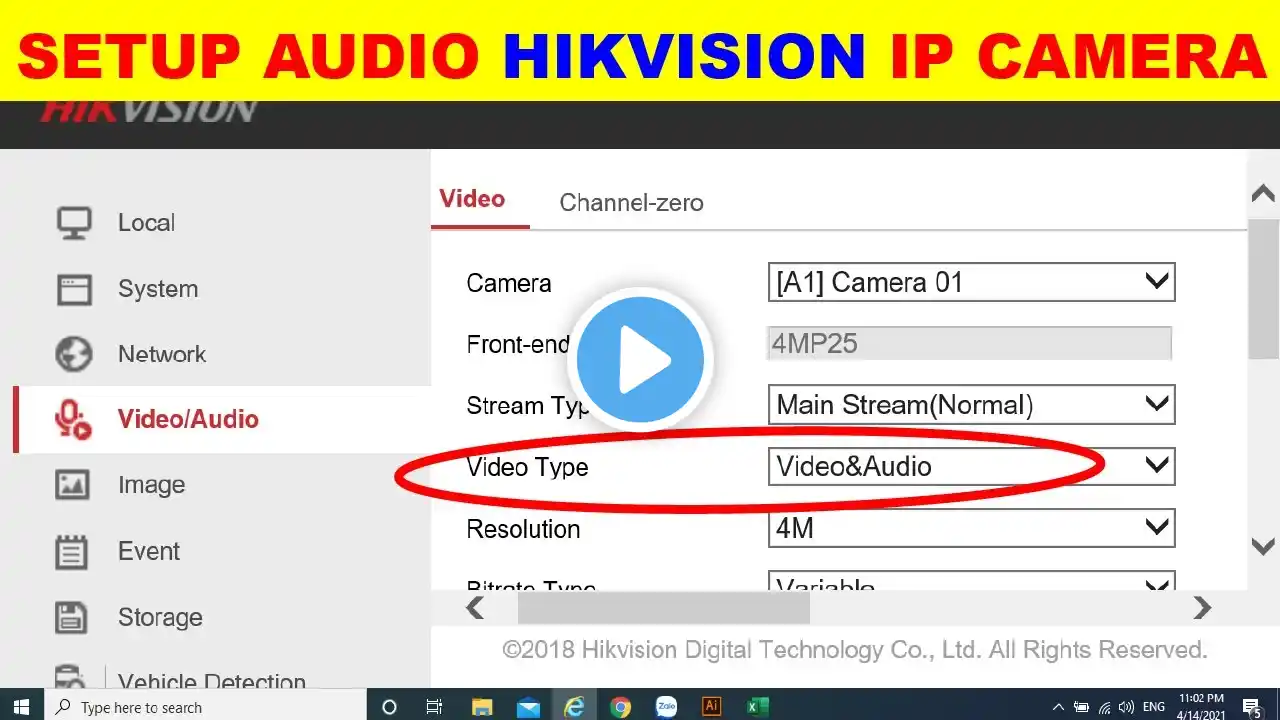The width and height of the screenshot is (1280, 720).
Task: Open the Storage disk icon
Action: click(71, 617)
